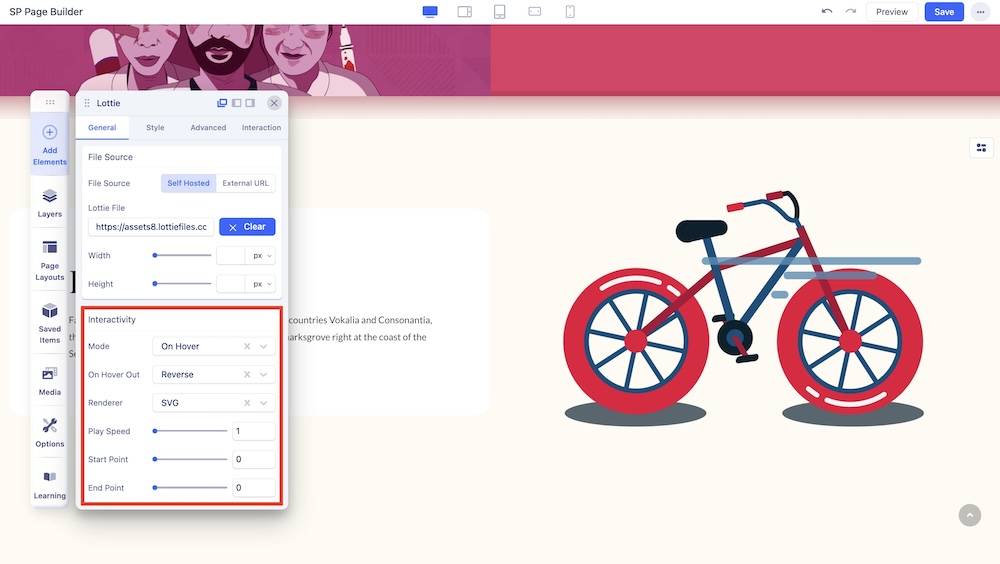Click the Height value input
This screenshot has width=1000, height=564.
(232, 284)
